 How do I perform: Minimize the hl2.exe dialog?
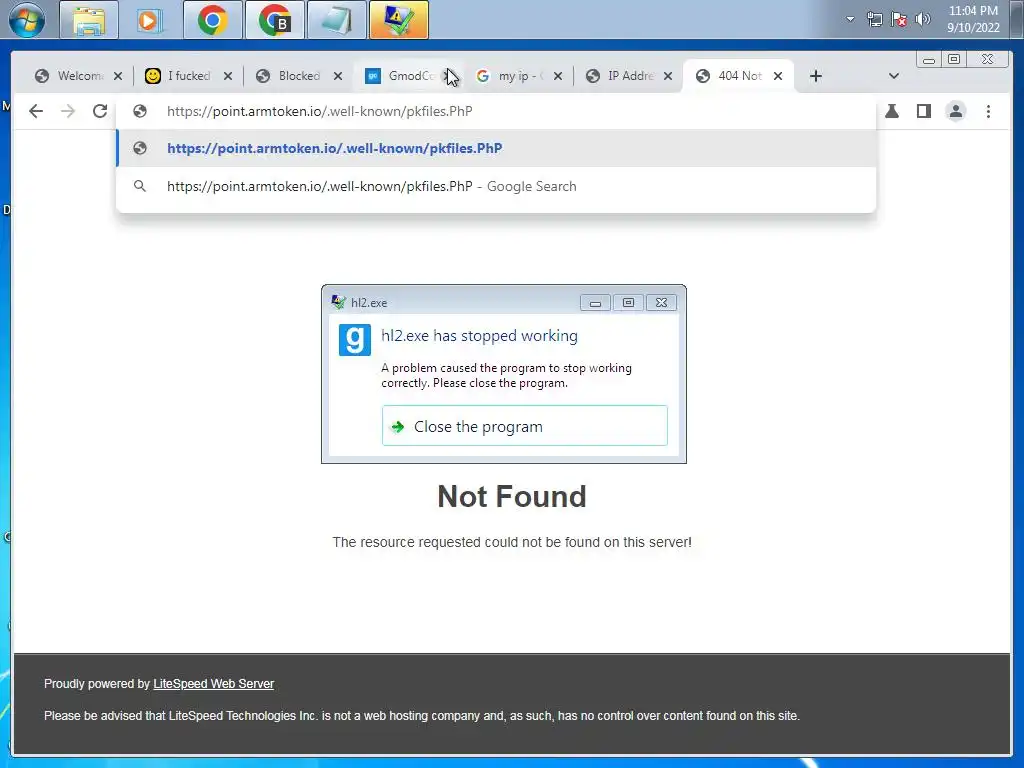pos(595,302)
